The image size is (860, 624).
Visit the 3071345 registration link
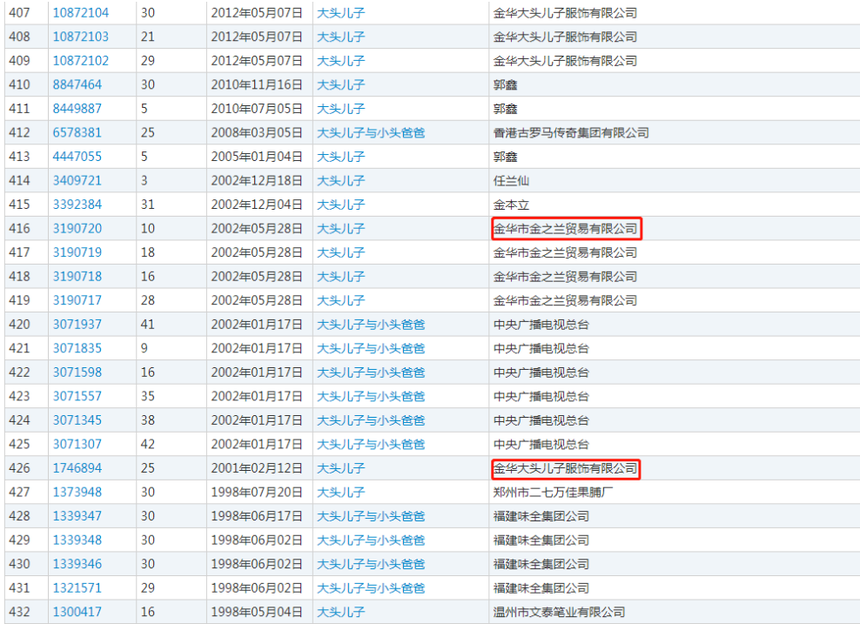point(77,421)
